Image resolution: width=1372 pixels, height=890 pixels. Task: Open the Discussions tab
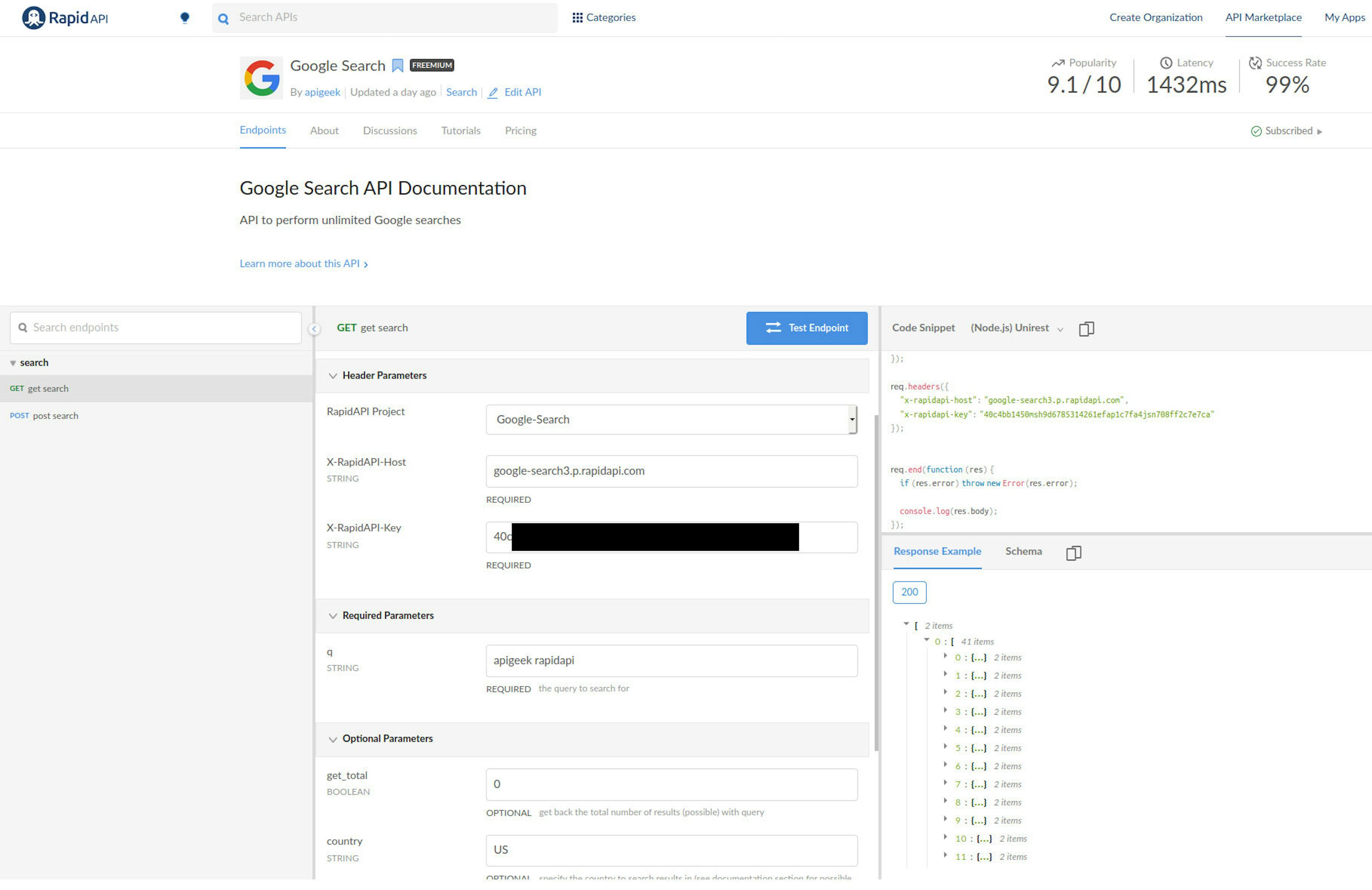pyautogui.click(x=390, y=131)
